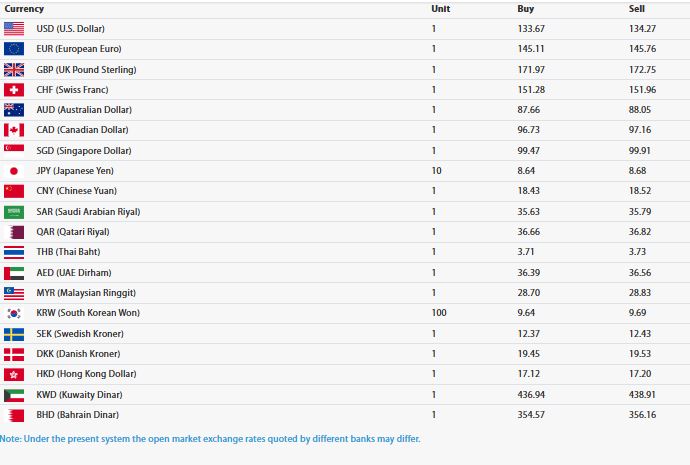690x465 pixels.
Task: Click the Currency column header
Action: 24,9
